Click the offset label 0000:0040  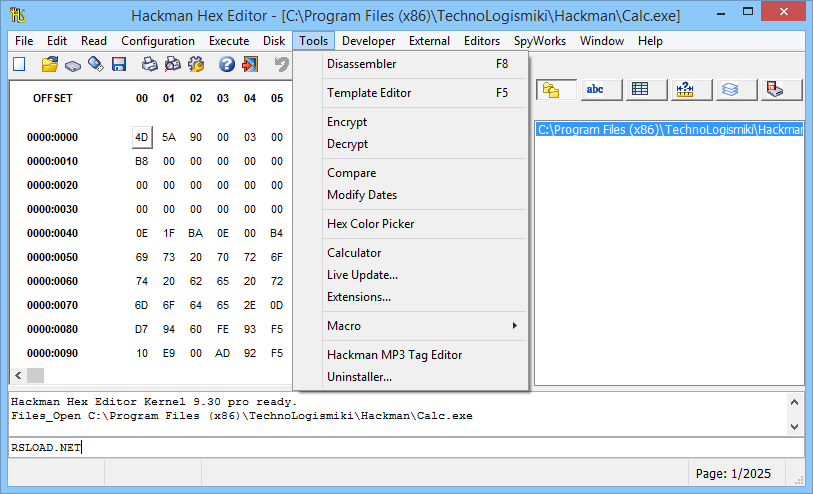pyautogui.click(x=52, y=233)
